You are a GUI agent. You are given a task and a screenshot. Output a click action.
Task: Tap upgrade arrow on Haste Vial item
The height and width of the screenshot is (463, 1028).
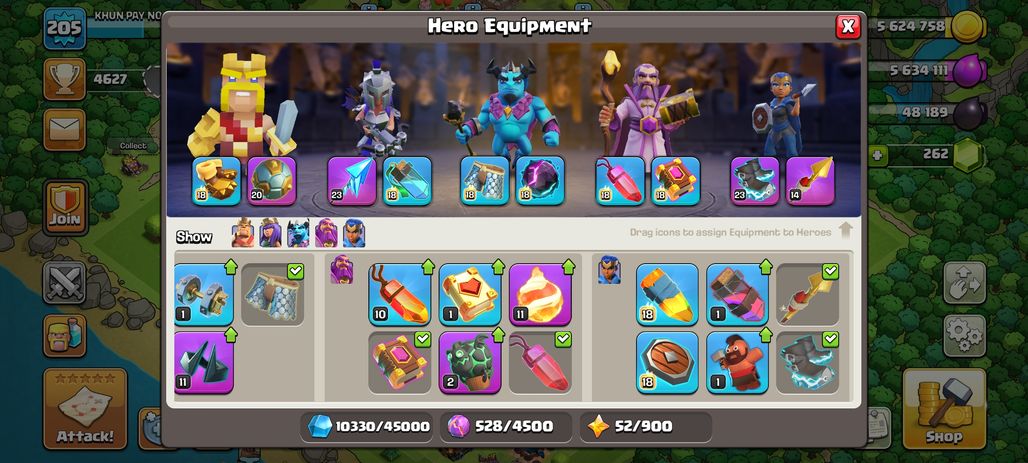pyautogui.click(x=766, y=267)
